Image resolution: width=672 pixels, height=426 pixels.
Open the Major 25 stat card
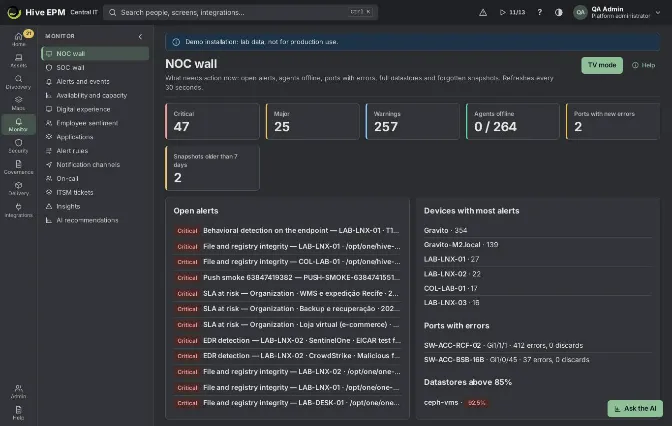click(x=312, y=121)
